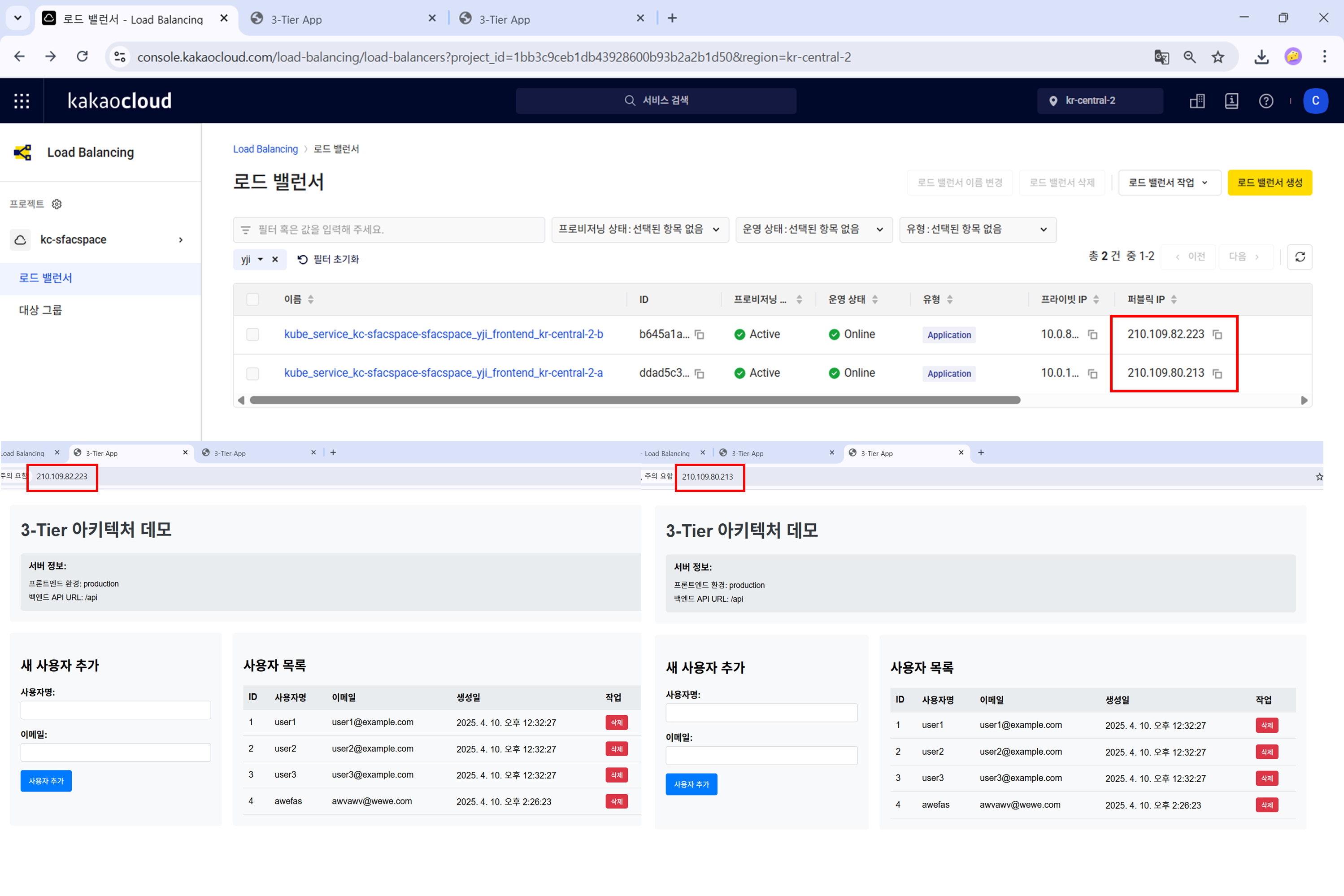Toggle the select-all header checkbox
Screen dimensions: 1344x896
[252, 300]
